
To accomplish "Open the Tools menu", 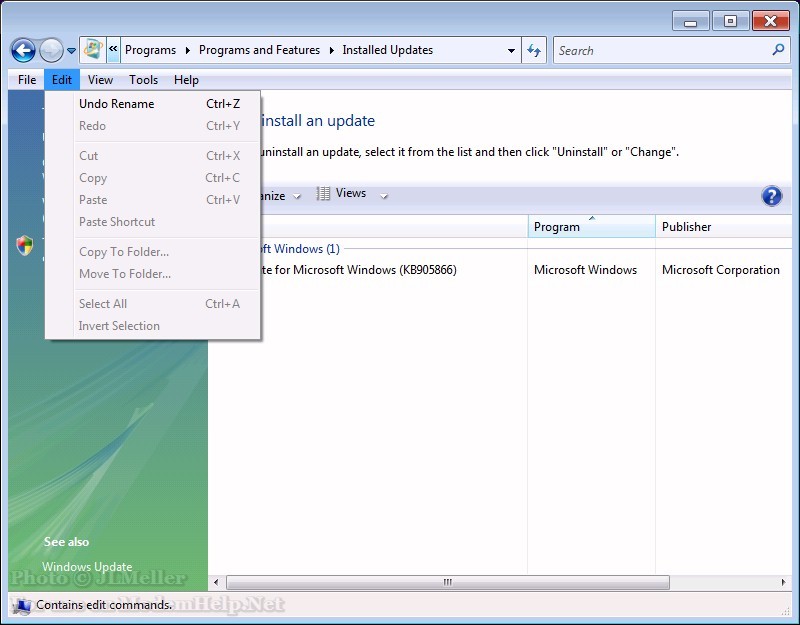I will point(143,80).
